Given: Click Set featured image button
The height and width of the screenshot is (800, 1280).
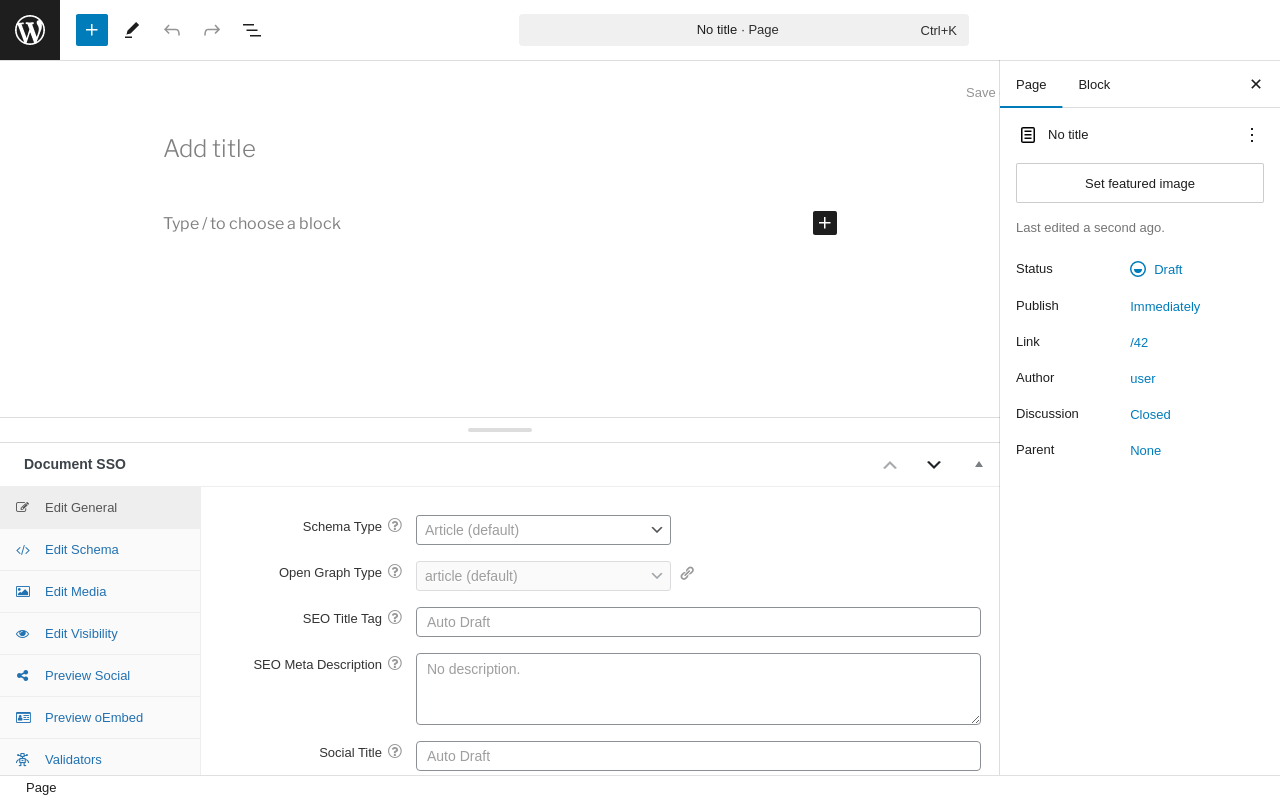Looking at the screenshot, I should pyautogui.click(x=1140, y=183).
